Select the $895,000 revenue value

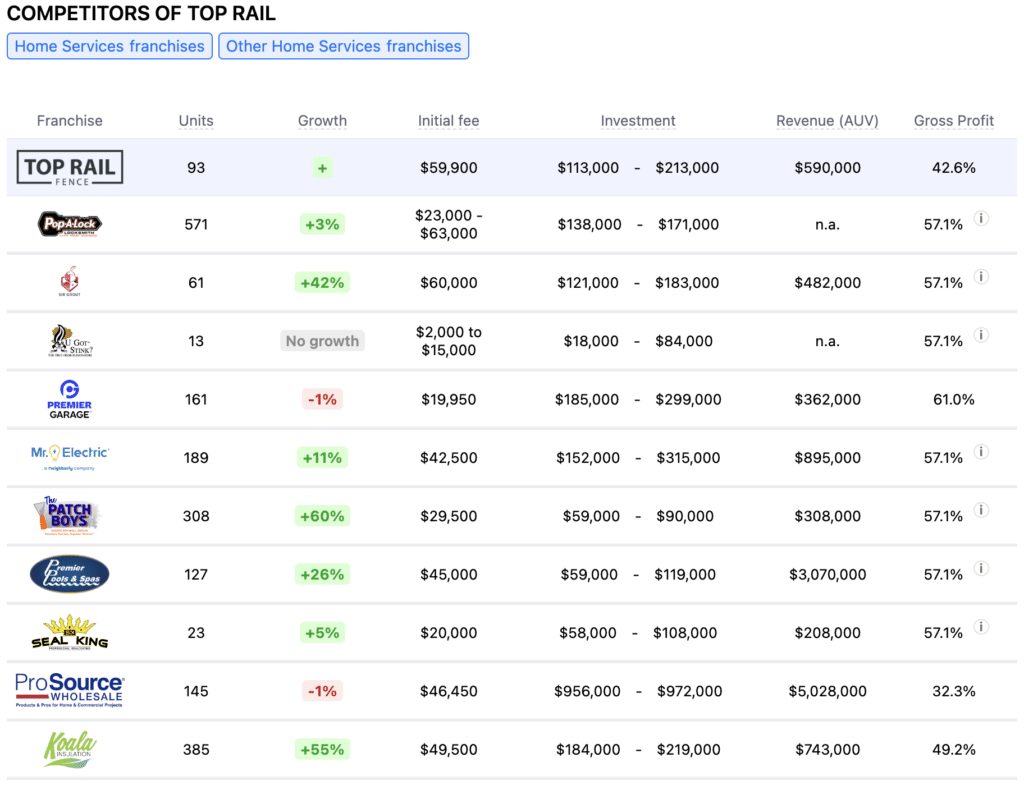[827, 458]
